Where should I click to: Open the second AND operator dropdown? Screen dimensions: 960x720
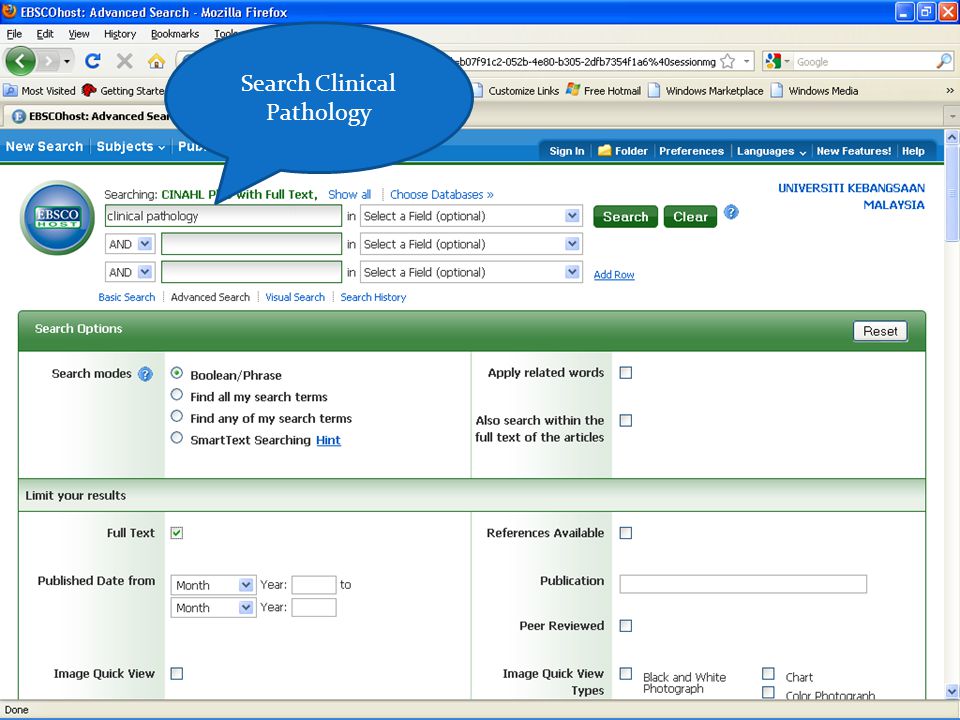point(130,272)
